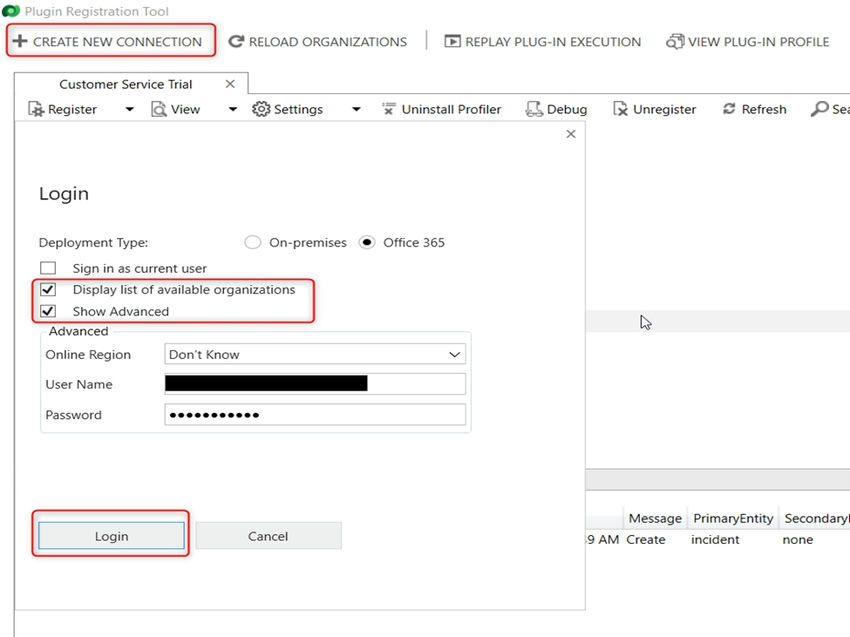Click Reload Organizations label
The height and width of the screenshot is (637, 850).
pyautogui.click(x=328, y=42)
